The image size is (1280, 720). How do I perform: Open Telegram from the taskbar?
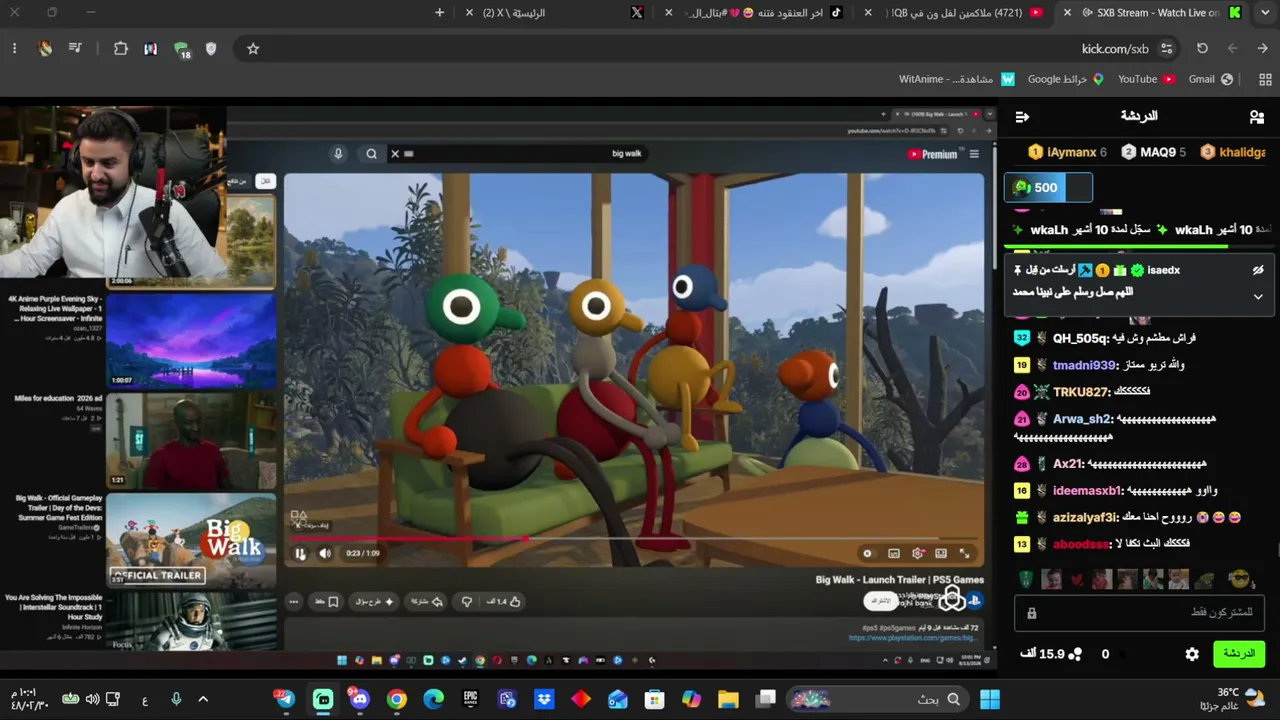click(x=285, y=699)
